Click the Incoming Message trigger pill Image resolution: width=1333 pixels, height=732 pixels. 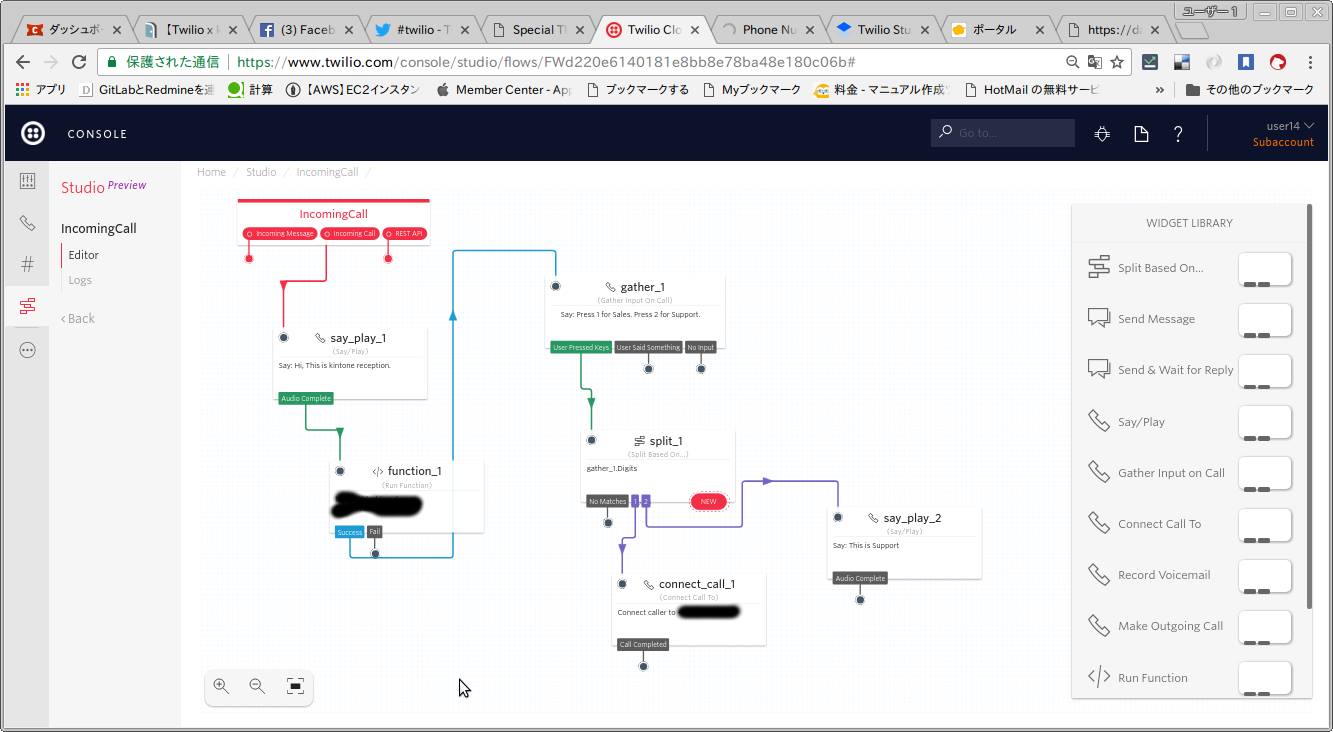[280, 233]
